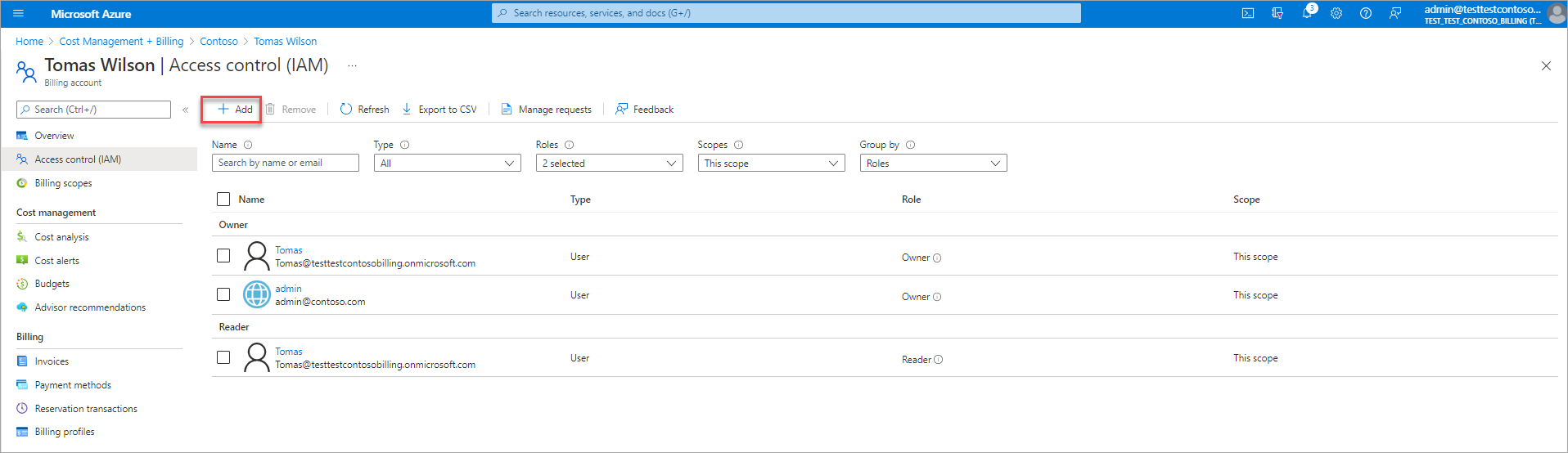Click the Help question mark icon

(1366, 13)
